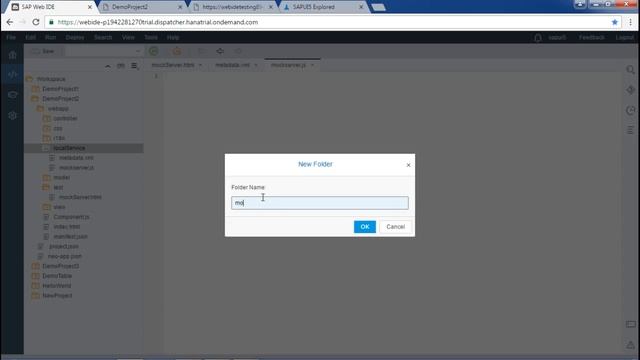
Task: Select the localService folder
Action: point(69,148)
